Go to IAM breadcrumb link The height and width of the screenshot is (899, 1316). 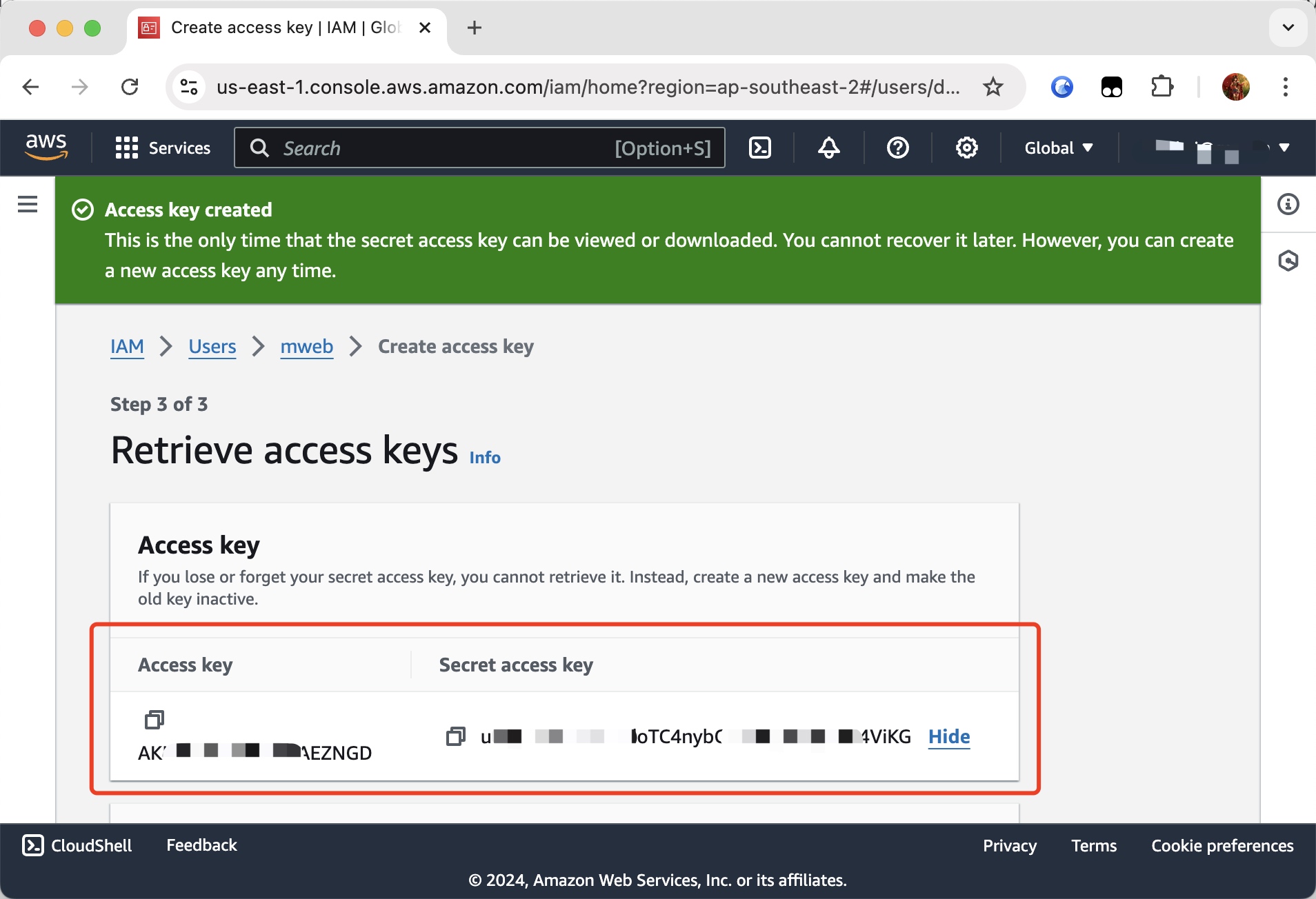[127, 346]
